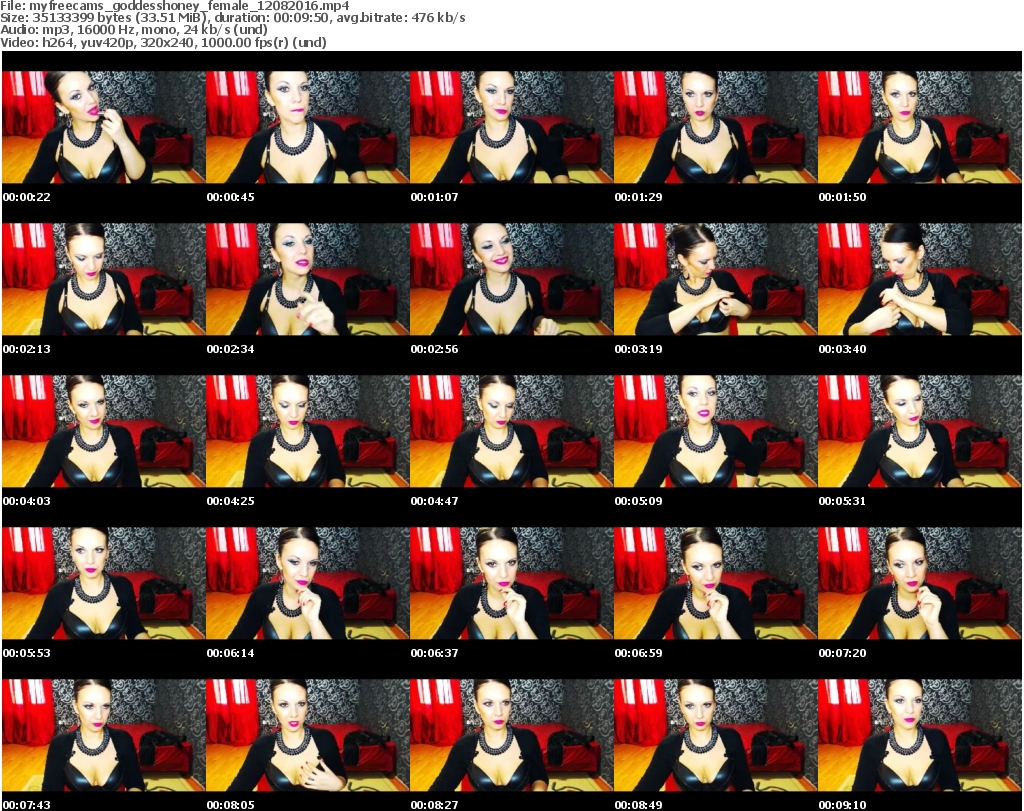Viewport: 1024px width, 811px height.
Task: Select the 00:02:56 time caption
Action: pyautogui.click(x=434, y=349)
